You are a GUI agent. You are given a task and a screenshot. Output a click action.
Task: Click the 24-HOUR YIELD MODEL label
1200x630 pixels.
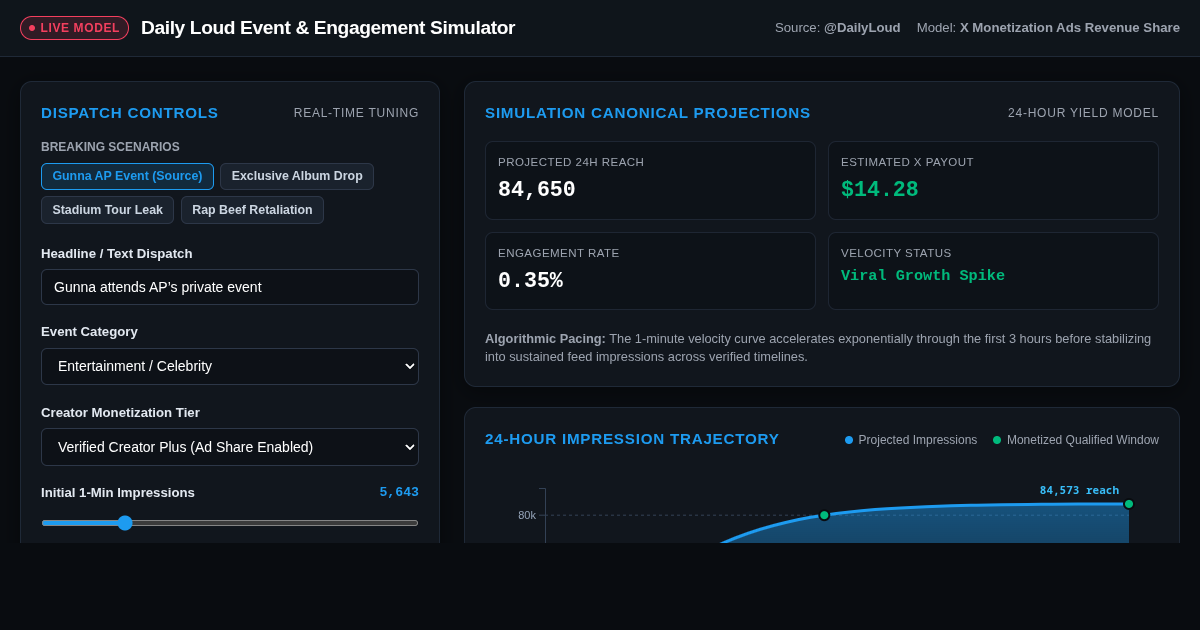1083,113
